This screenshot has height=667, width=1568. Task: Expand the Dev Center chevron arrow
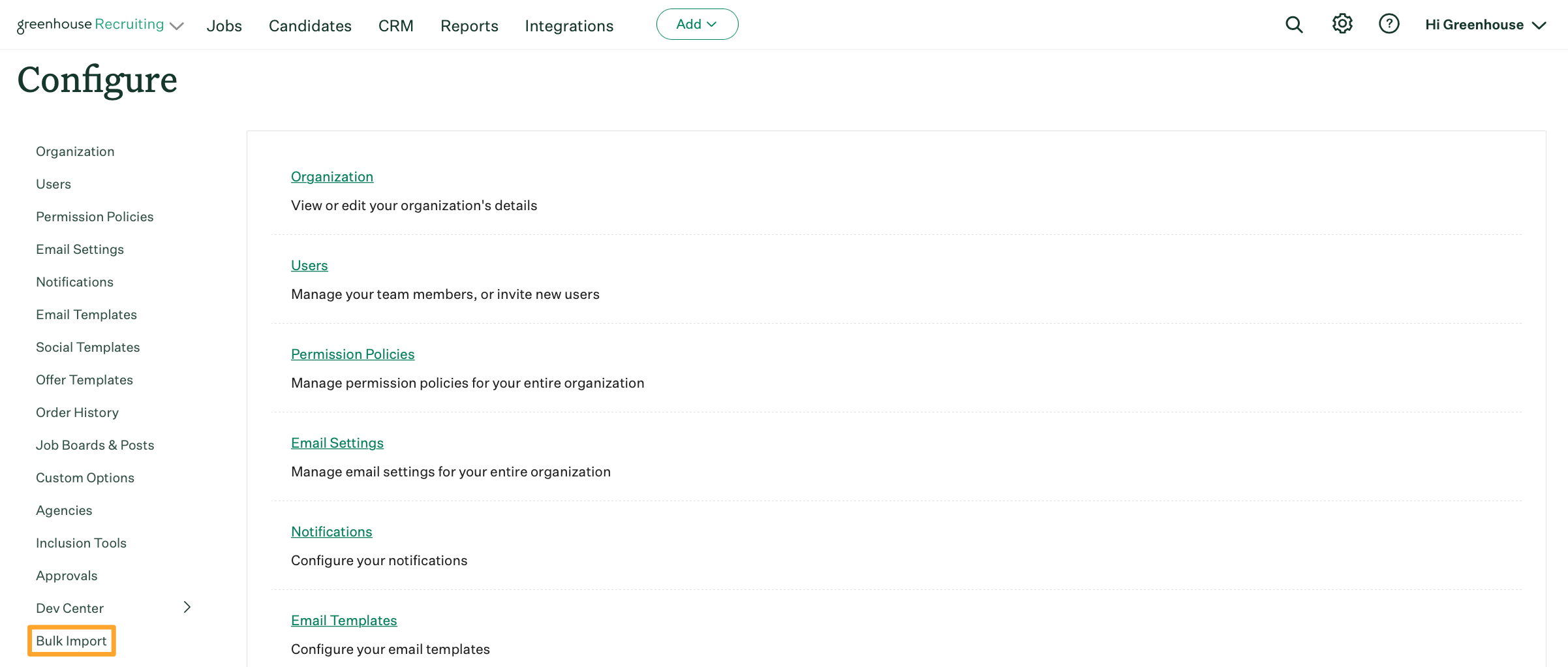[x=187, y=607]
